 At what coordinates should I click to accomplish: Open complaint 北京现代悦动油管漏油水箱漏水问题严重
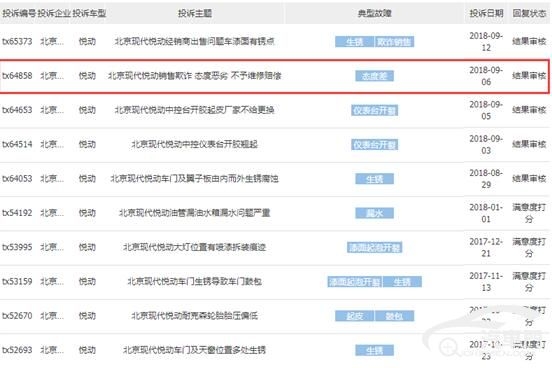(x=195, y=213)
